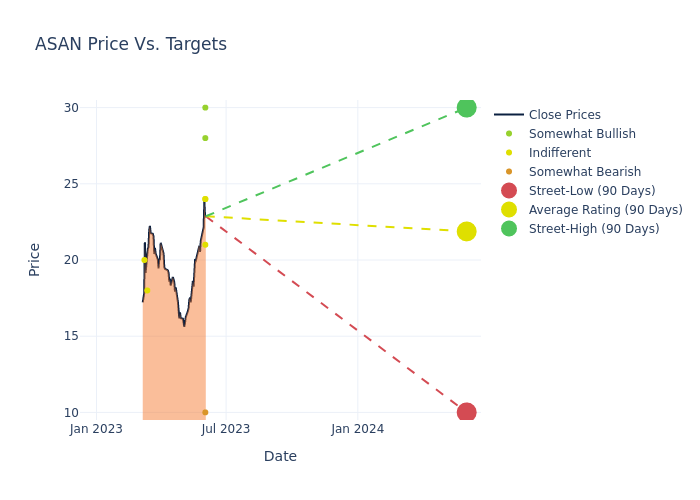This screenshot has width=700, height=500.
Task: Click the yellow Average Rating legend circle
Action: point(509,210)
